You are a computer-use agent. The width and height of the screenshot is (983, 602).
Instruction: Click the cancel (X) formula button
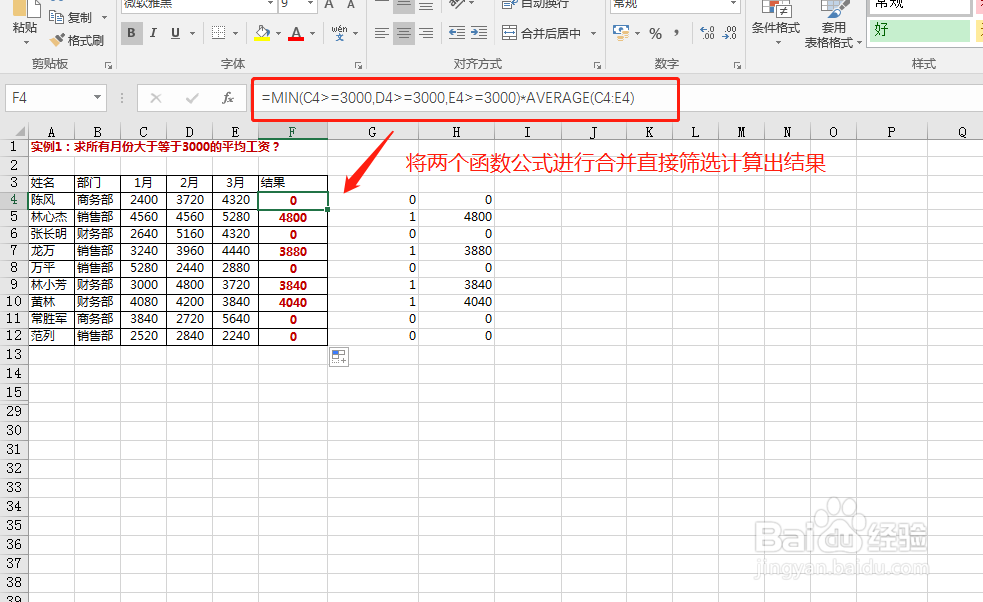coord(156,98)
